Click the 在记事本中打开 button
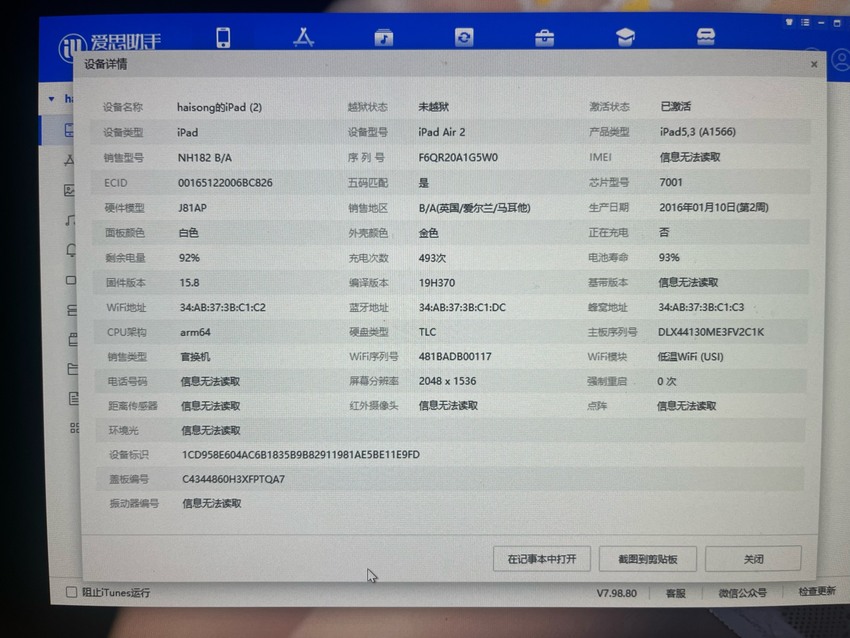The height and width of the screenshot is (638, 850). tap(542, 559)
